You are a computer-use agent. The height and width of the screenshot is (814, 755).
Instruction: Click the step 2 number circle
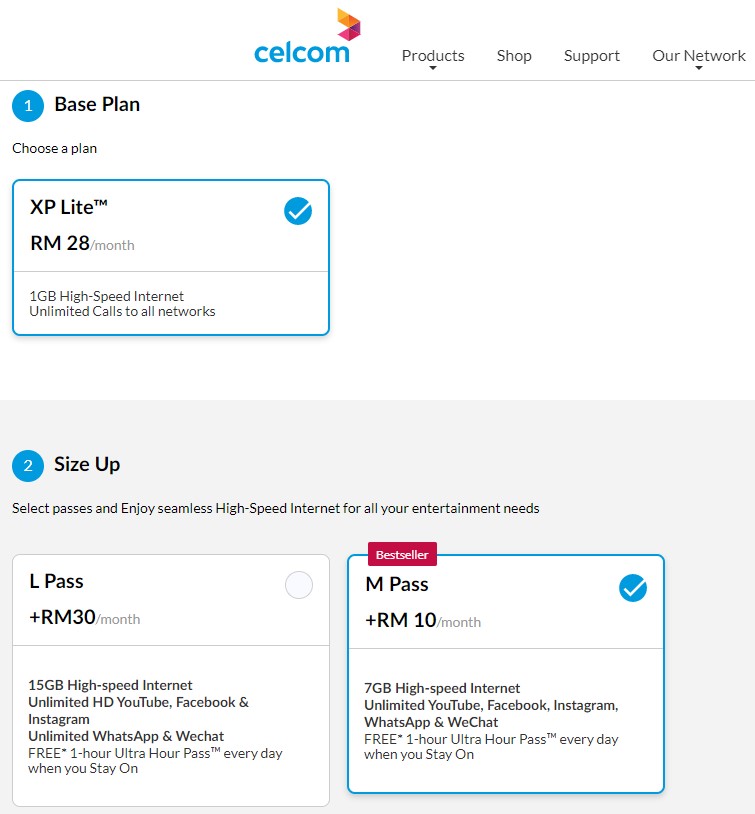click(x=28, y=465)
